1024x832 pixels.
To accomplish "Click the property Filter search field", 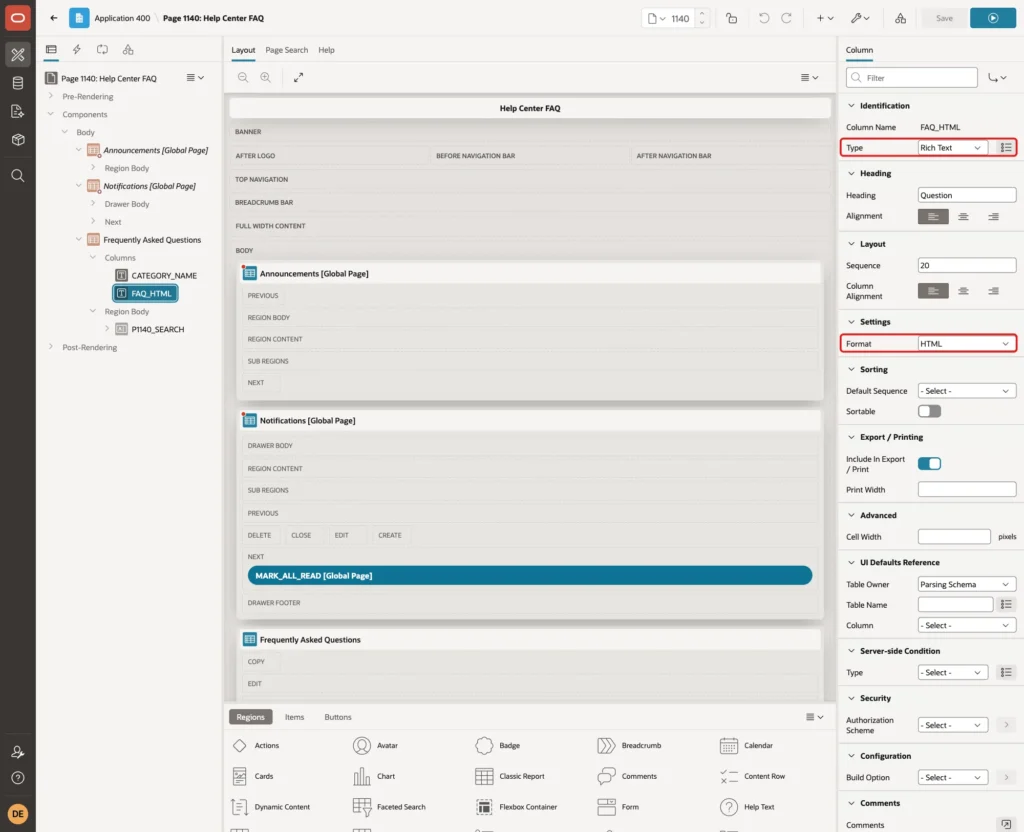I will tap(912, 78).
